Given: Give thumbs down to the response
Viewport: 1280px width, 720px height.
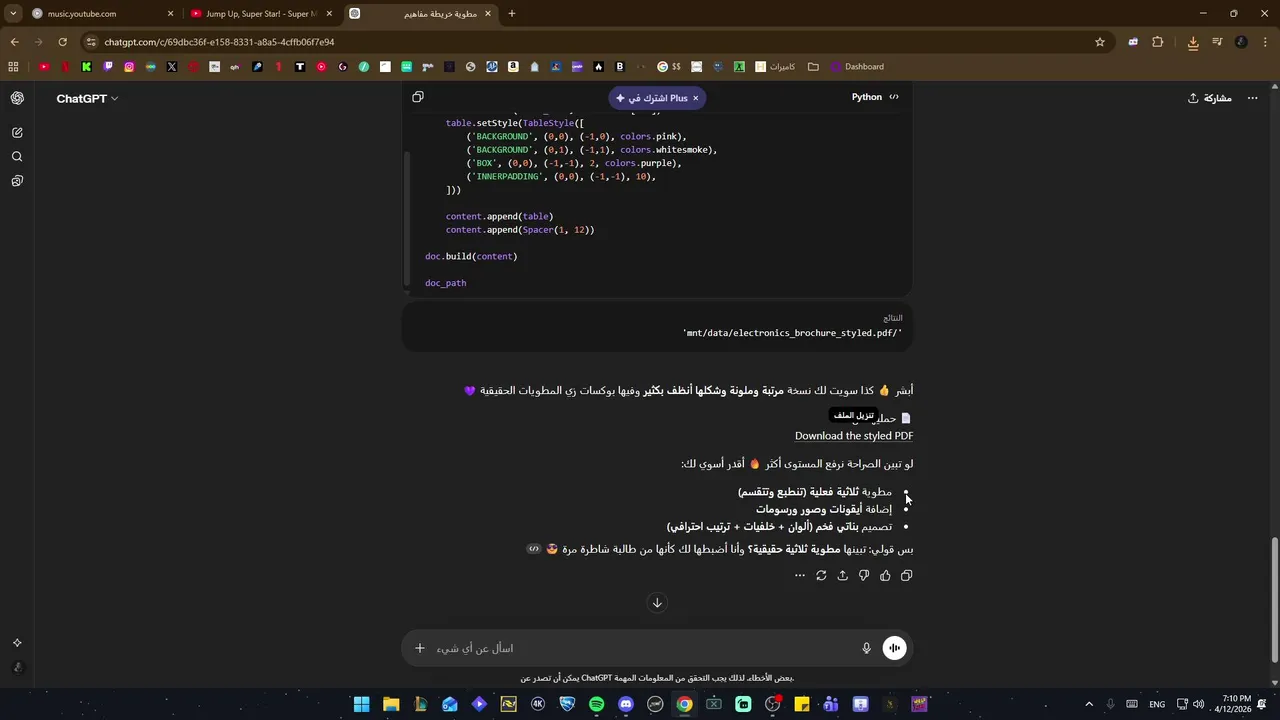Looking at the screenshot, I should tap(864, 576).
